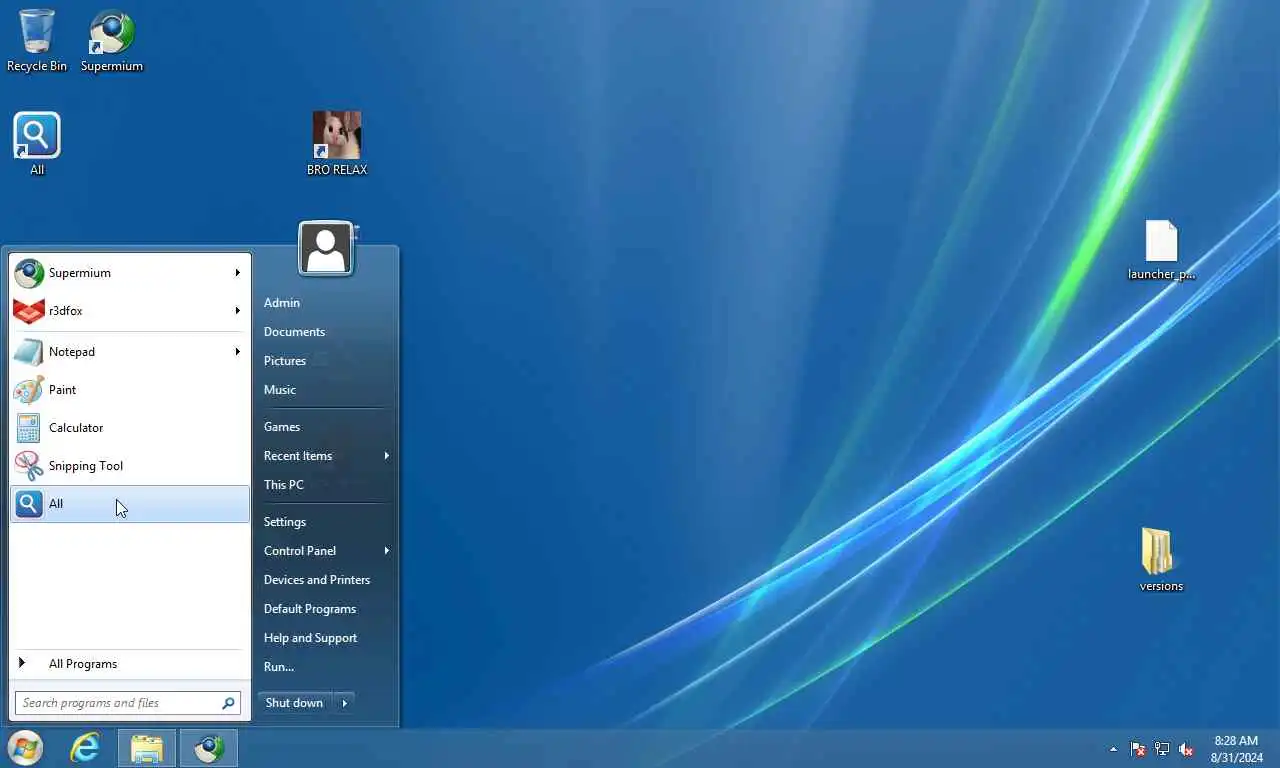Start the Snipping Tool
The image size is (1280, 768).
(129, 466)
